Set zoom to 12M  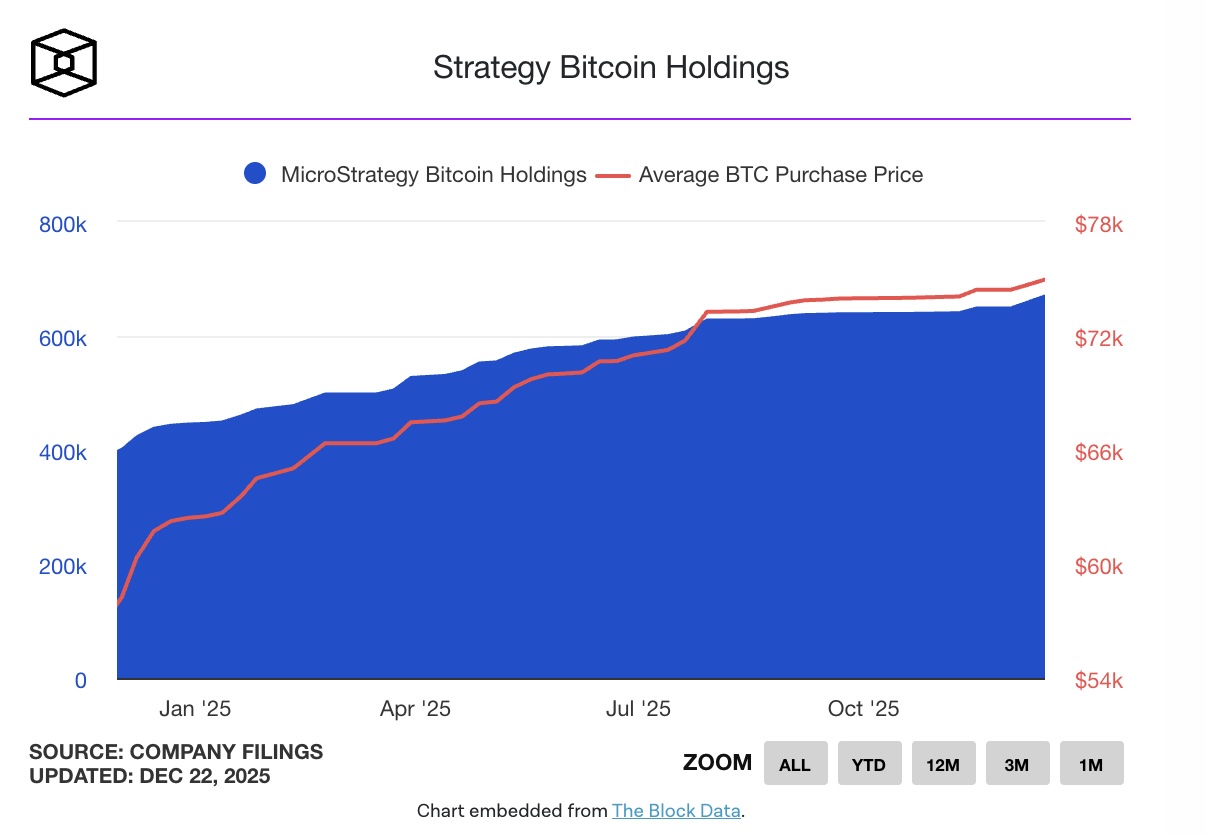[943, 764]
